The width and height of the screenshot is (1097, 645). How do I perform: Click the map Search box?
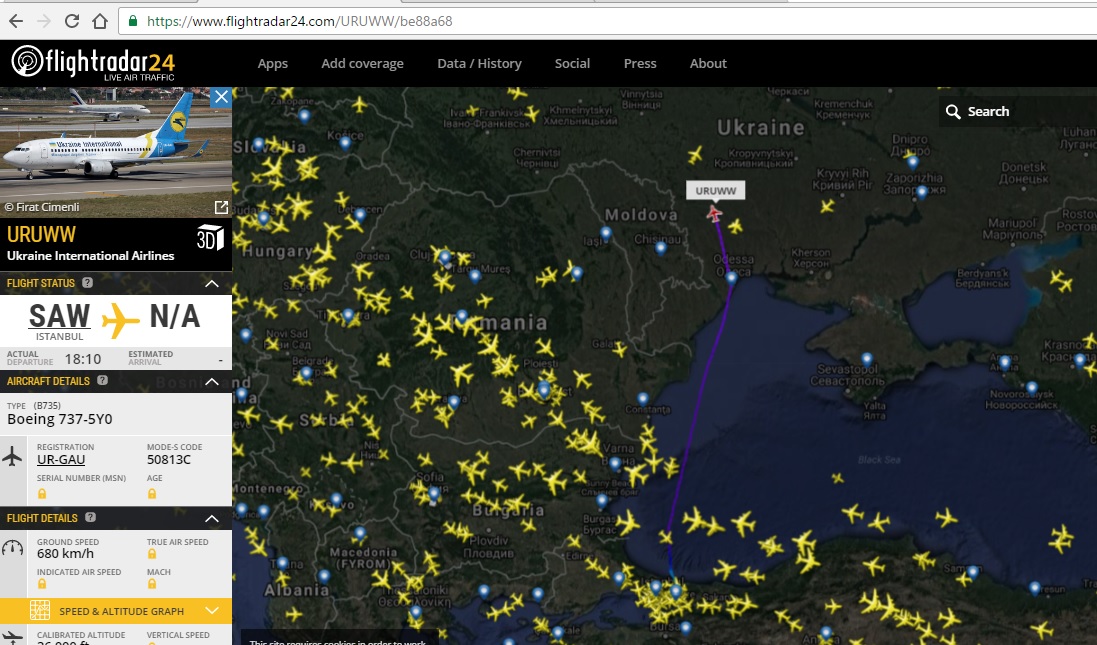pos(1015,112)
